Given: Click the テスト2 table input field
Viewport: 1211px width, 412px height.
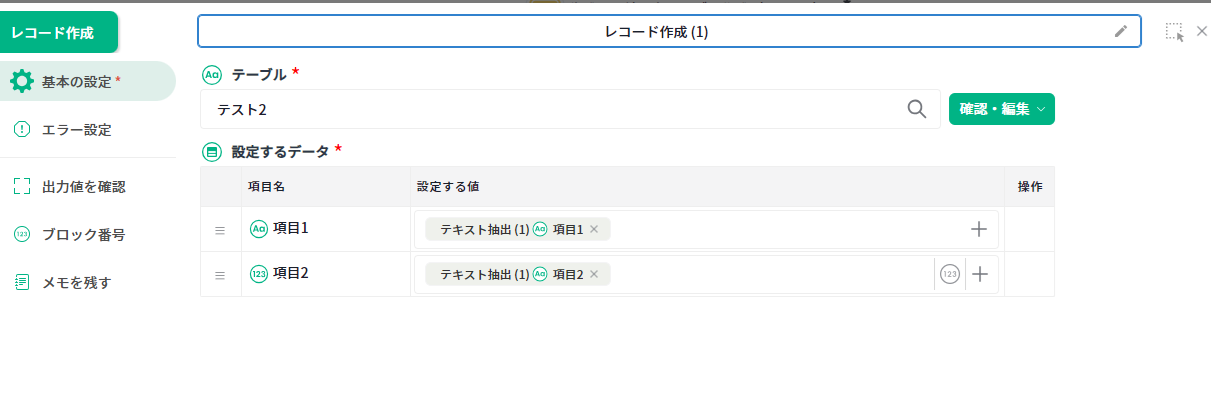Looking at the screenshot, I should pyautogui.click(x=550, y=109).
